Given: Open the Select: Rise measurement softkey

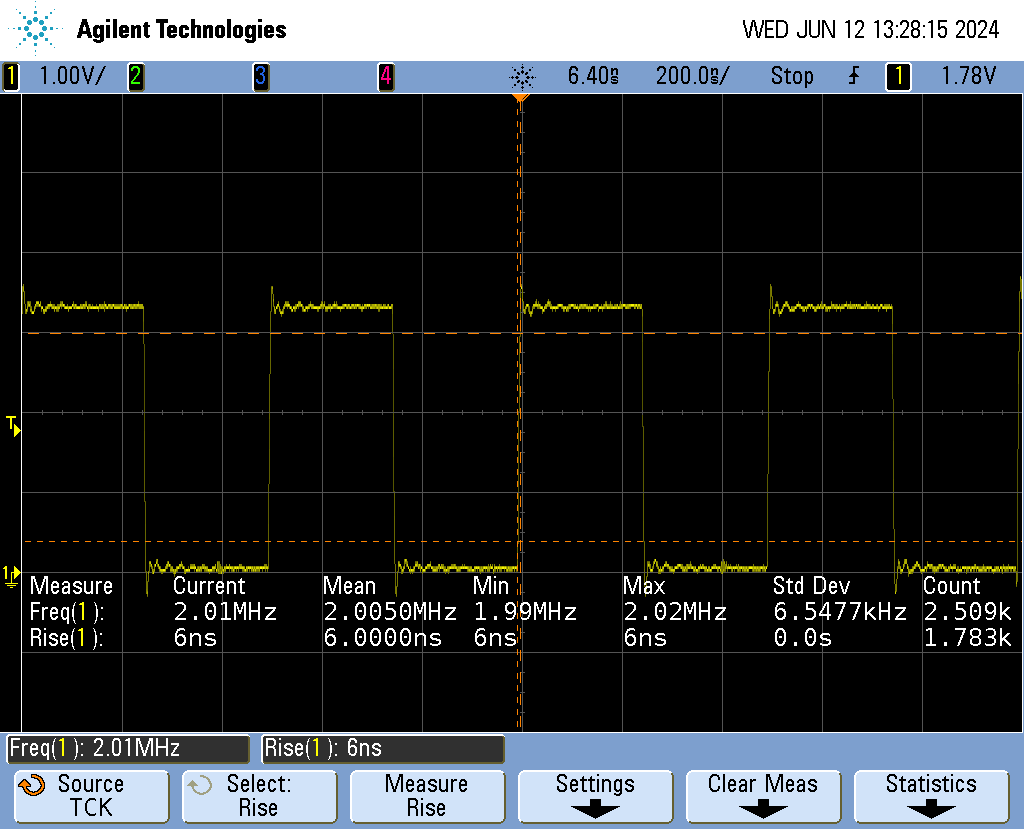Looking at the screenshot, I should pos(258,796).
